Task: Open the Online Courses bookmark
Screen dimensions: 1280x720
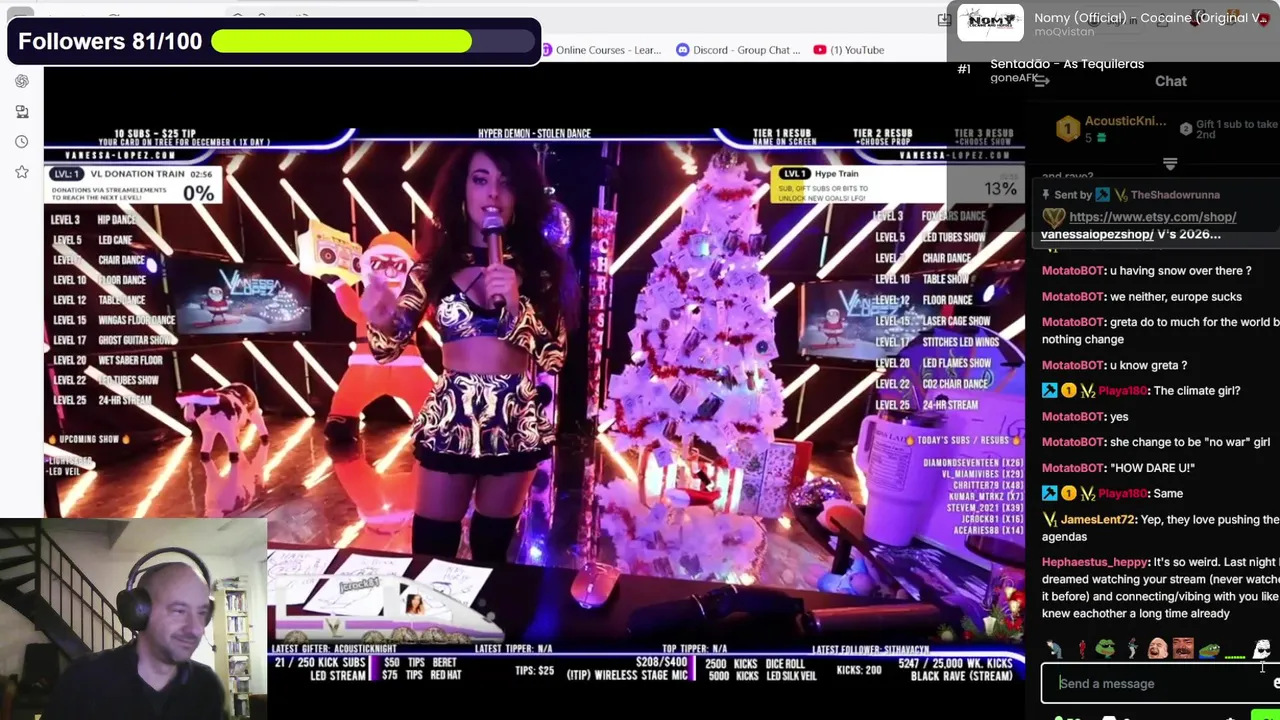Action: [600, 50]
